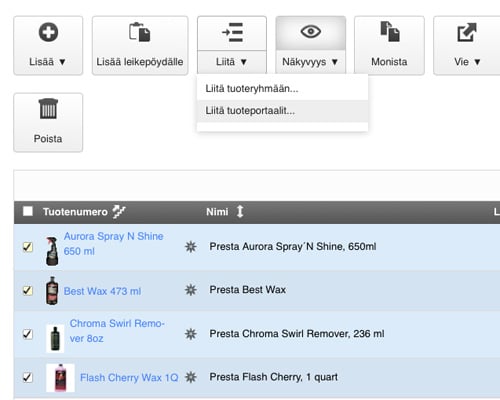Click name Presta Best Wax
Screen dimensions: 500x400
tap(248, 290)
